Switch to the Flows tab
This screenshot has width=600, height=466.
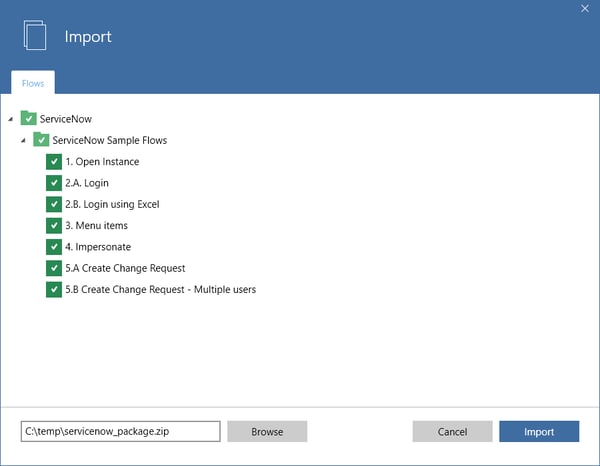click(x=33, y=83)
